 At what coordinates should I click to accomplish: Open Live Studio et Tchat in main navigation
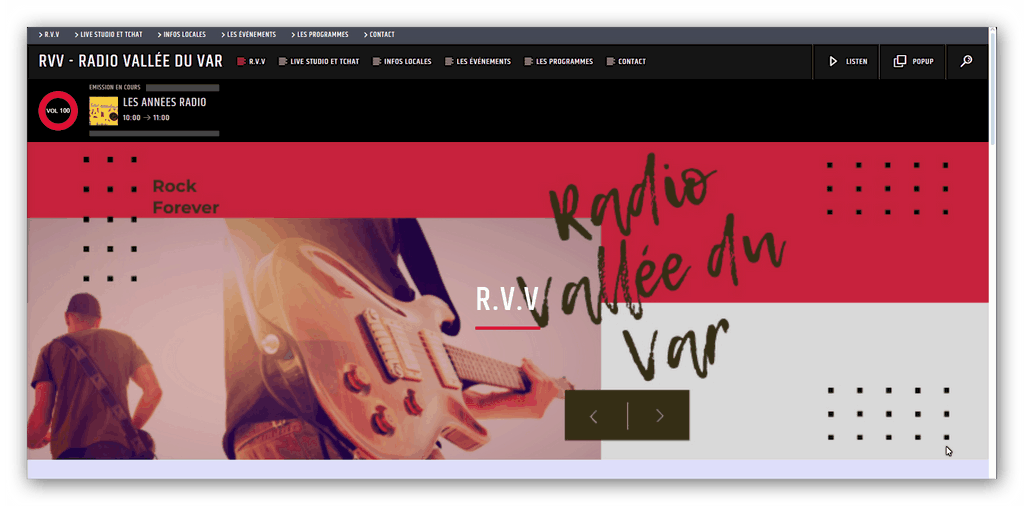pyautogui.click(x=319, y=61)
